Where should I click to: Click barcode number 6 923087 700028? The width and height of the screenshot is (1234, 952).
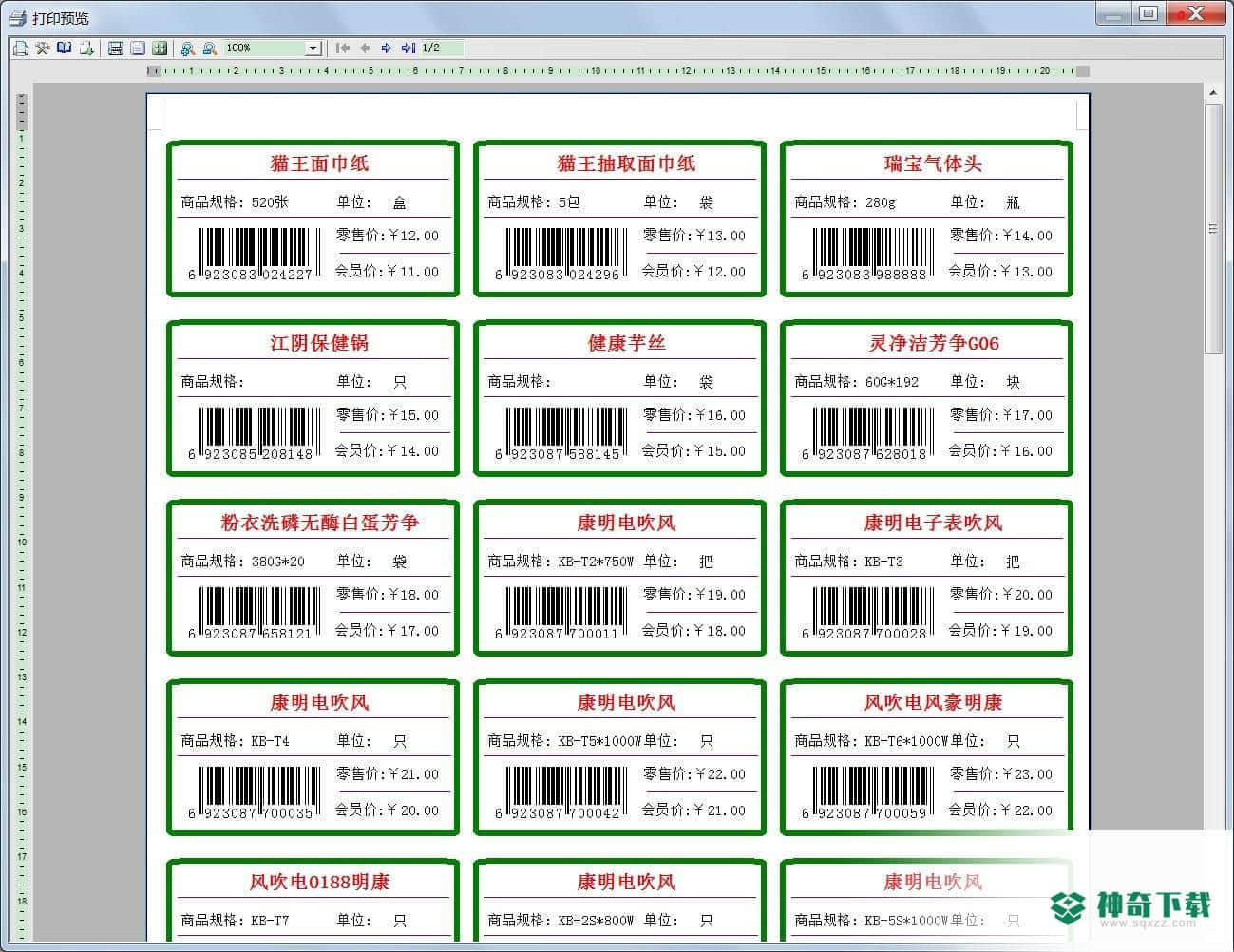(864, 634)
